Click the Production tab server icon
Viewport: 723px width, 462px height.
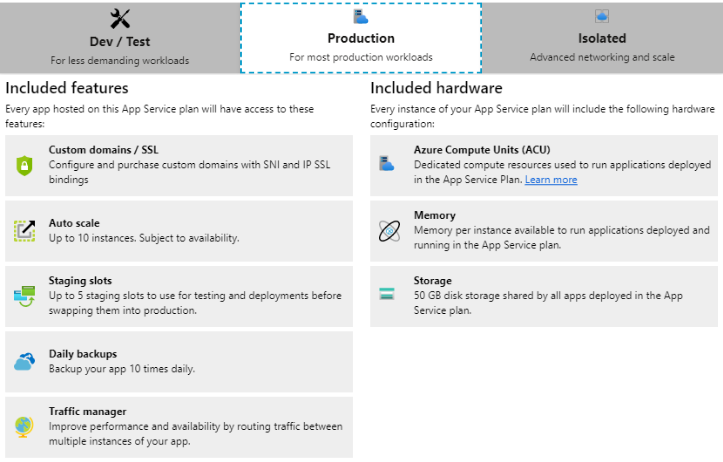click(361, 16)
